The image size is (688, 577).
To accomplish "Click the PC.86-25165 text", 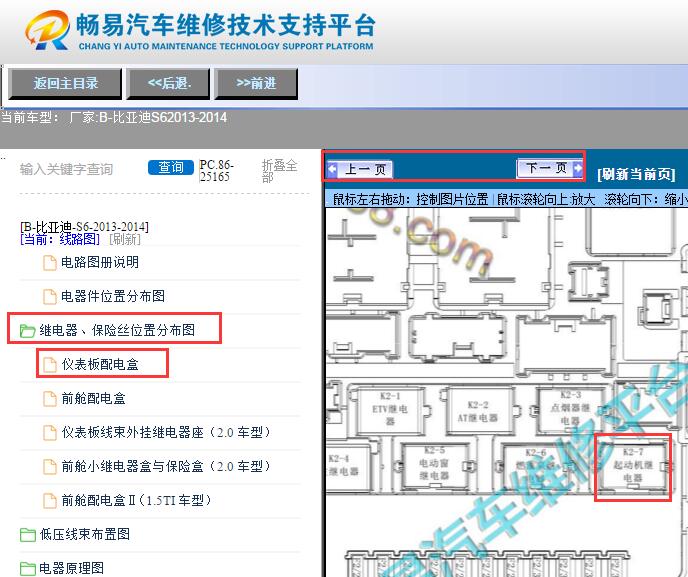I will pos(216,171).
